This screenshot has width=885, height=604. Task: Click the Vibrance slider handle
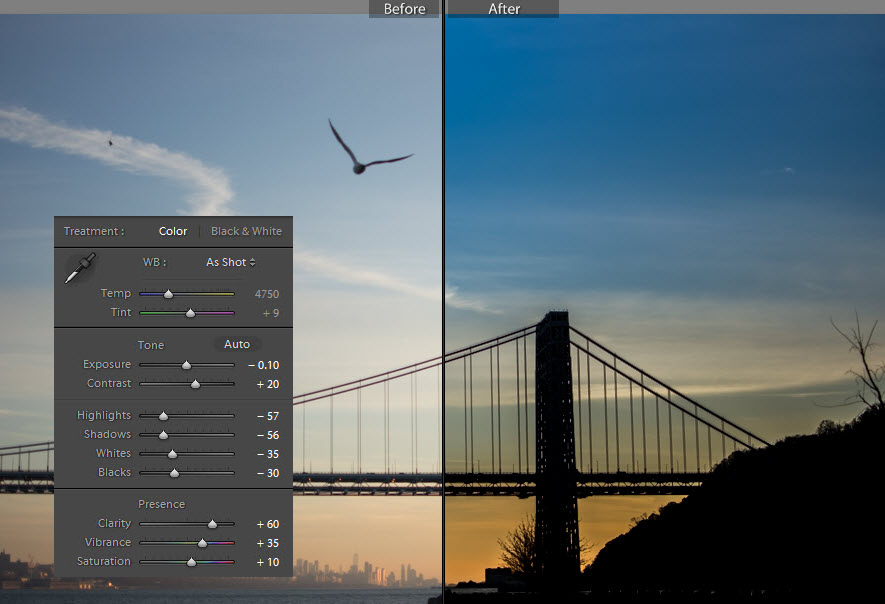[x=202, y=543]
